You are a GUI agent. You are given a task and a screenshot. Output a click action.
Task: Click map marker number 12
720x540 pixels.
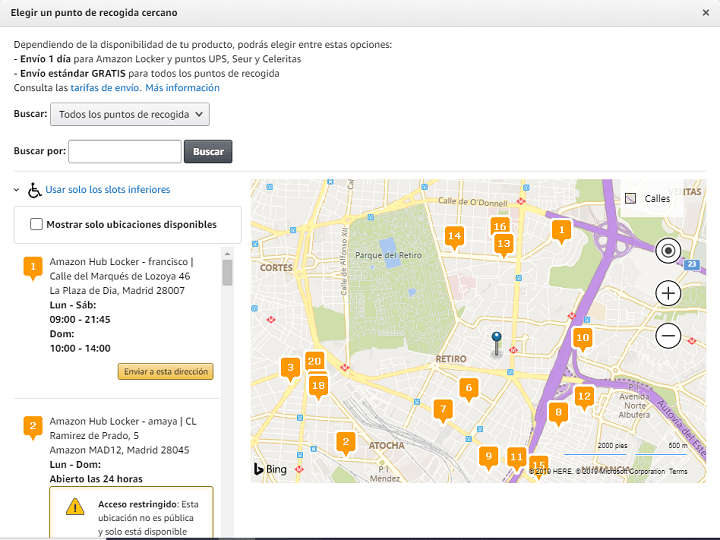click(x=584, y=397)
